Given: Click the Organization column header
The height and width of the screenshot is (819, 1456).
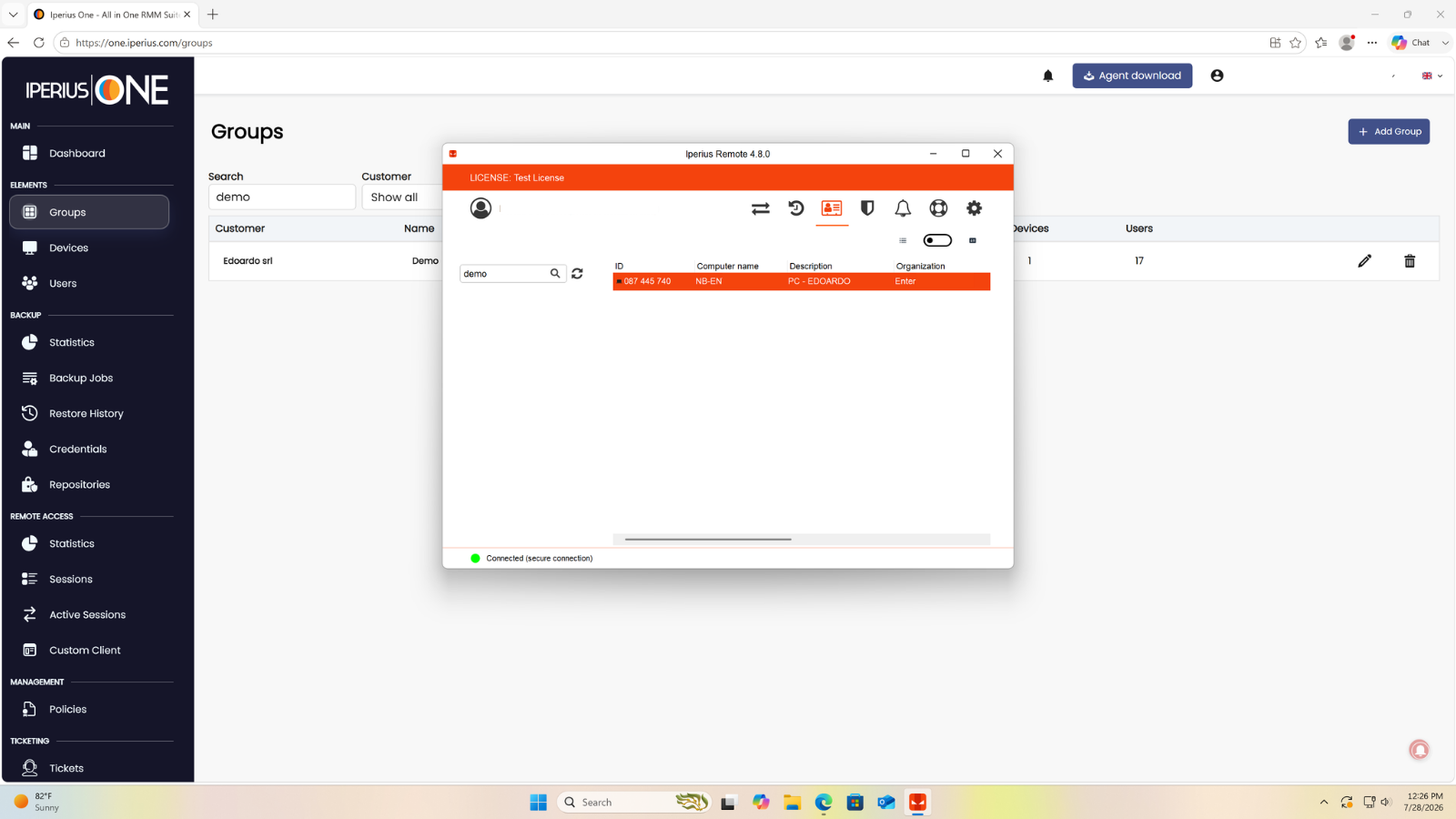Looking at the screenshot, I should click(x=920, y=266).
